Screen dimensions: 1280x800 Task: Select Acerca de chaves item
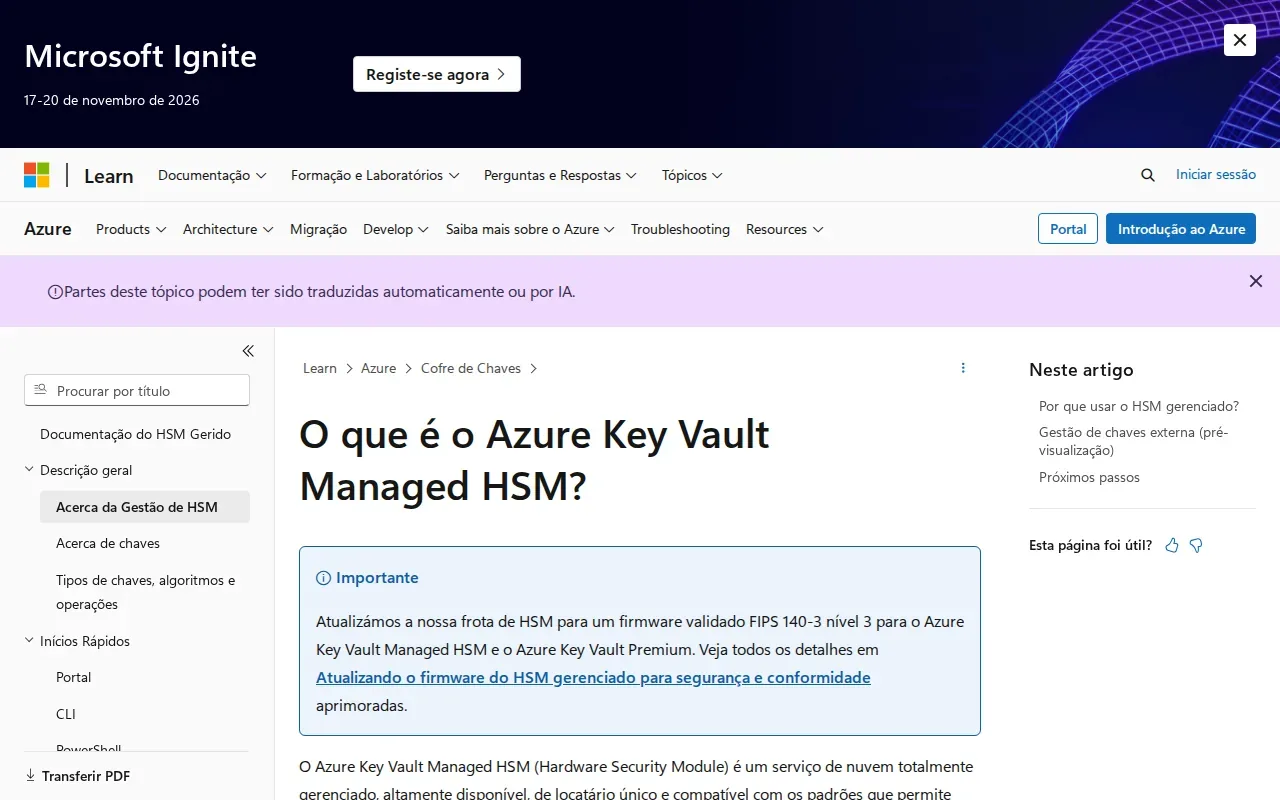click(108, 543)
